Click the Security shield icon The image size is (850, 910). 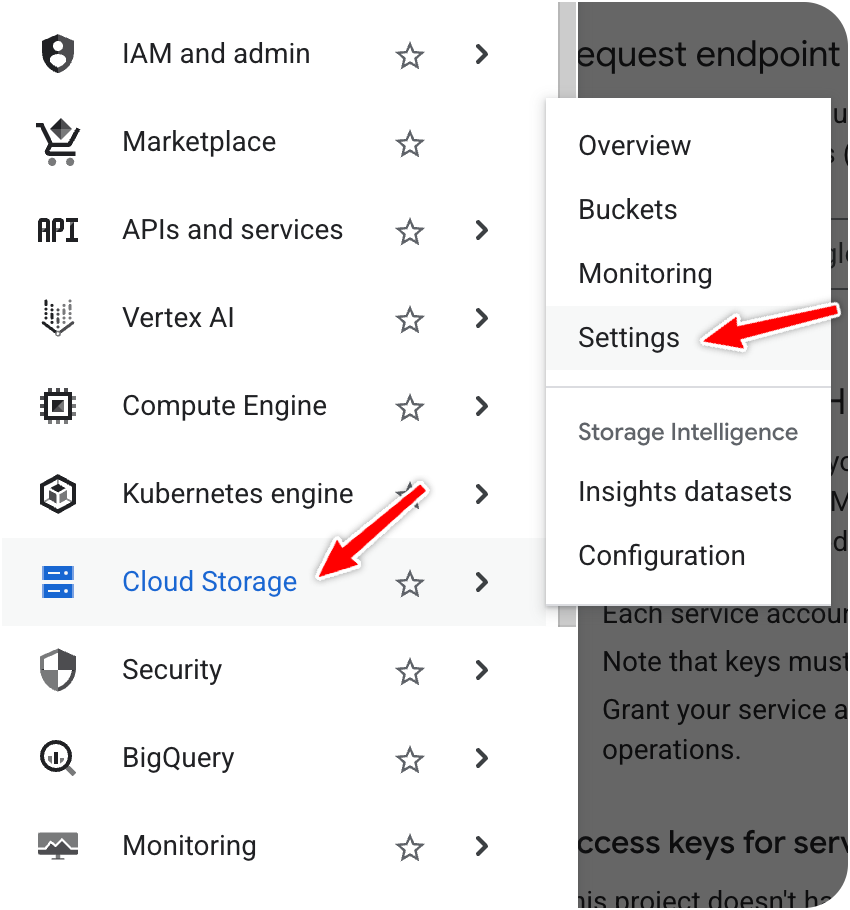[x=58, y=670]
